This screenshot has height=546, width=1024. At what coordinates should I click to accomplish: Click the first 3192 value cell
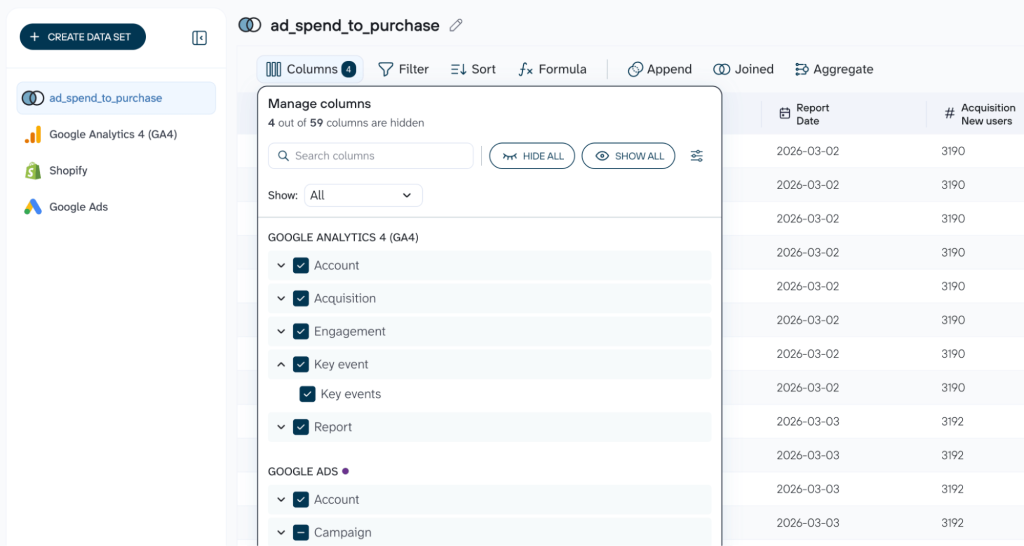pyautogui.click(x=953, y=421)
